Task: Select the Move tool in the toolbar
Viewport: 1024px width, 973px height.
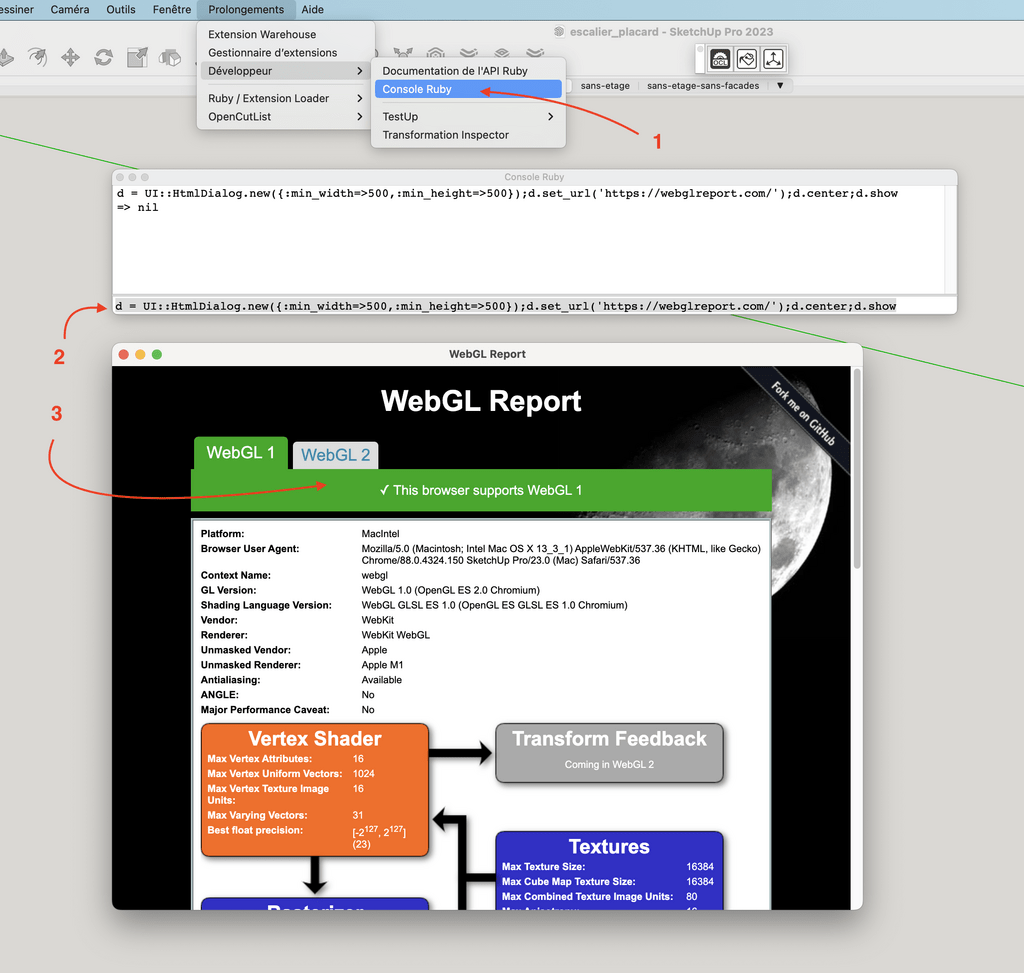Action: (71, 57)
